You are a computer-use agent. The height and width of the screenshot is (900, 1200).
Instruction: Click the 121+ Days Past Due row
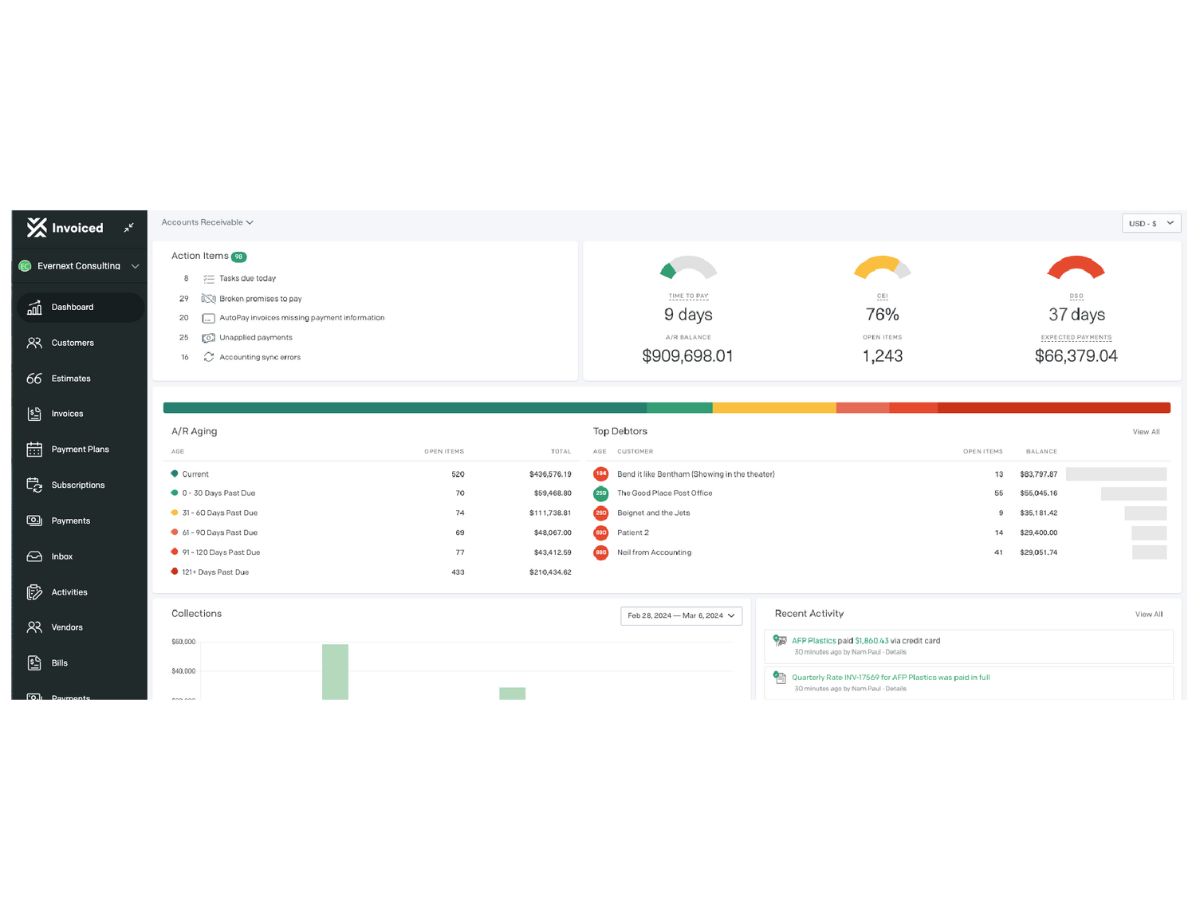coord(371,572)
